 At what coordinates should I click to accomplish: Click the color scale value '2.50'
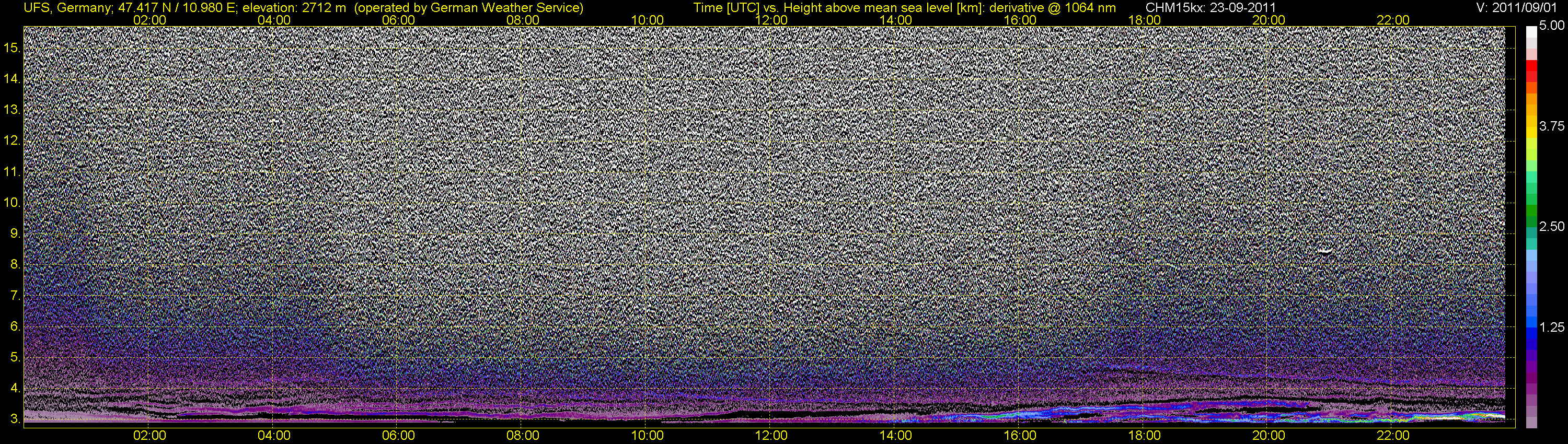pos(1552,226)
